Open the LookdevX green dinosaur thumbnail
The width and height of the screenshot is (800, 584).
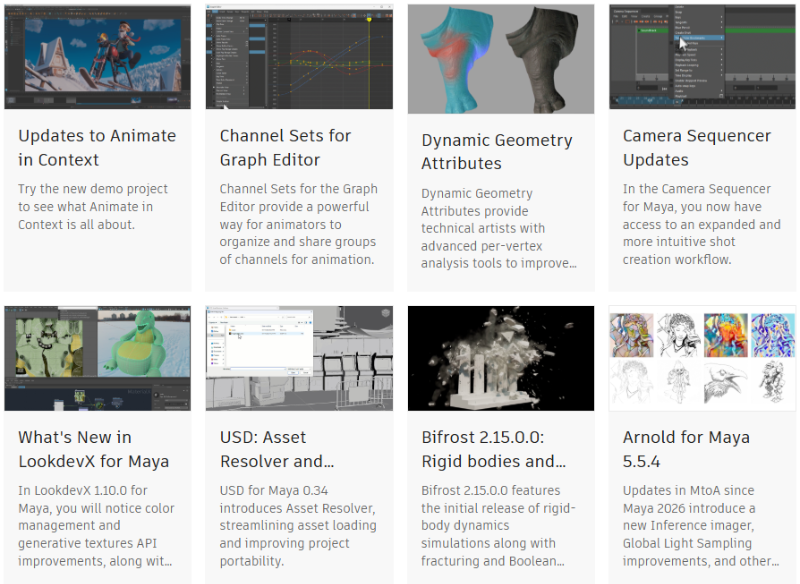[x=97, y=358]
